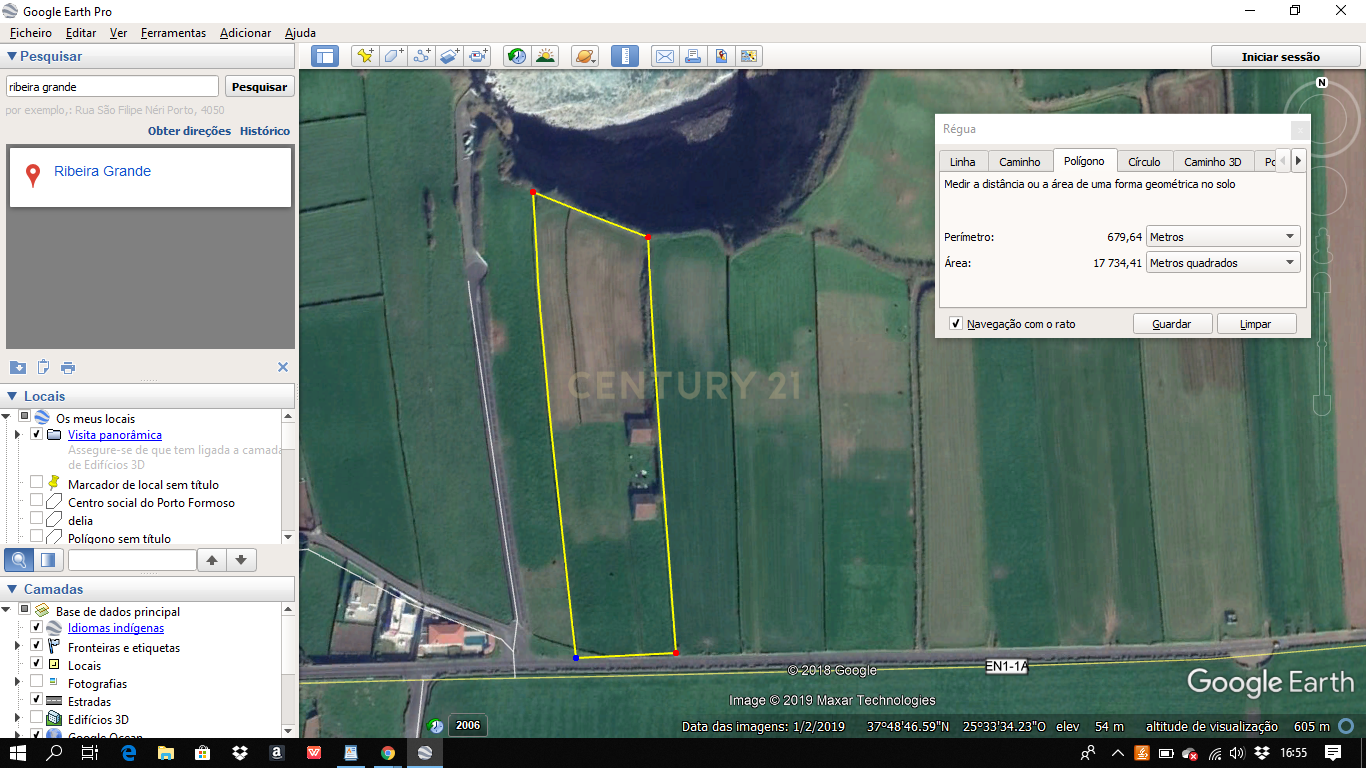Switch to the Caminho 3D tab
This screenshot has width=1366, height=768.
(1212, 161)
